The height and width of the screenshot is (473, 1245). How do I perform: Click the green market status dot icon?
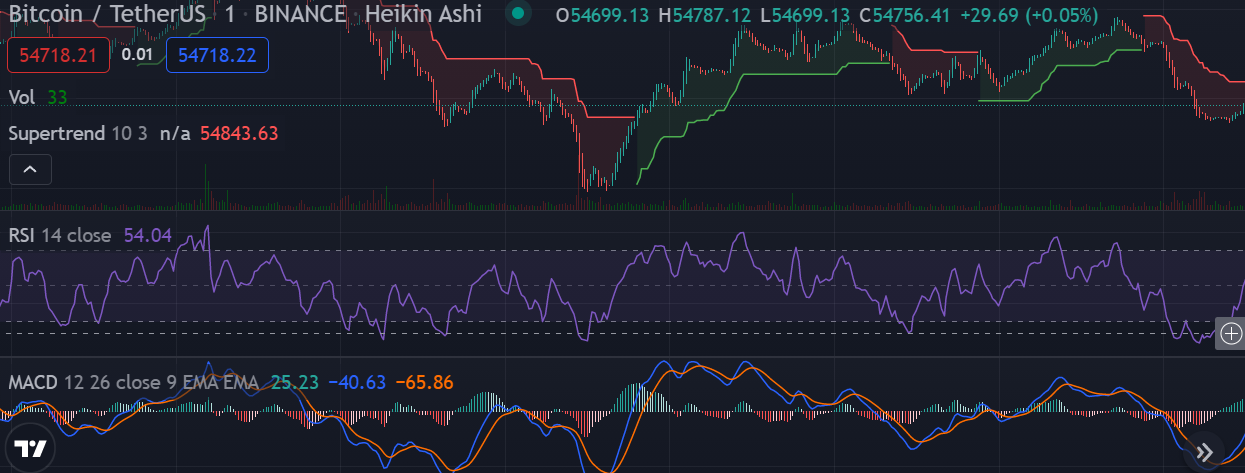(x=517, y=14)
